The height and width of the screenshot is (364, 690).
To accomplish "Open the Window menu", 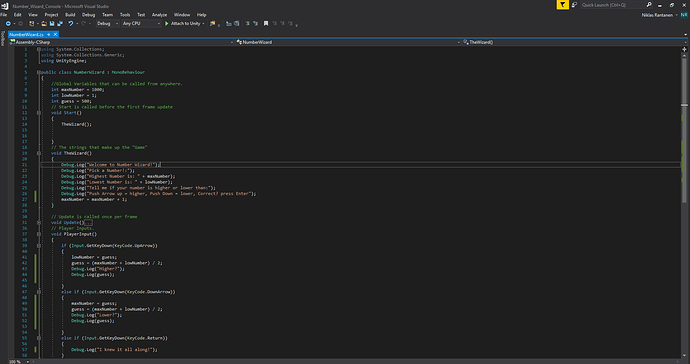I will [x=182, y=15].
